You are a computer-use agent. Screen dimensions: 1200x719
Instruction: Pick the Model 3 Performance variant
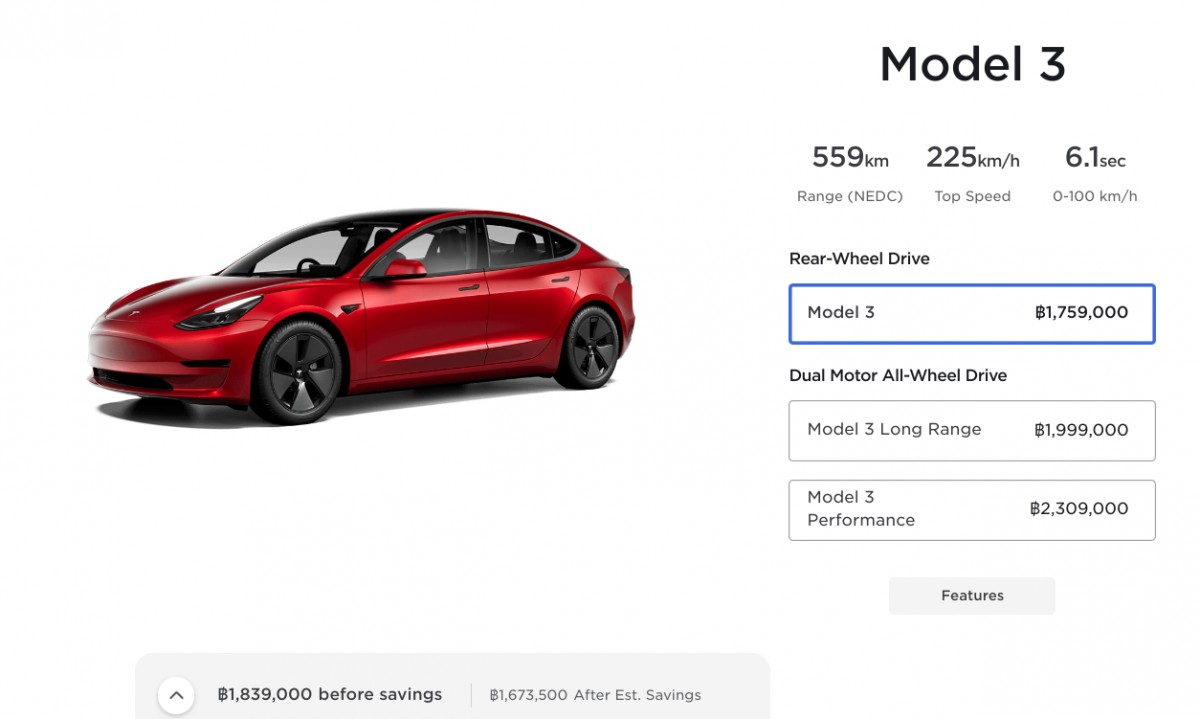click(971, 509)
